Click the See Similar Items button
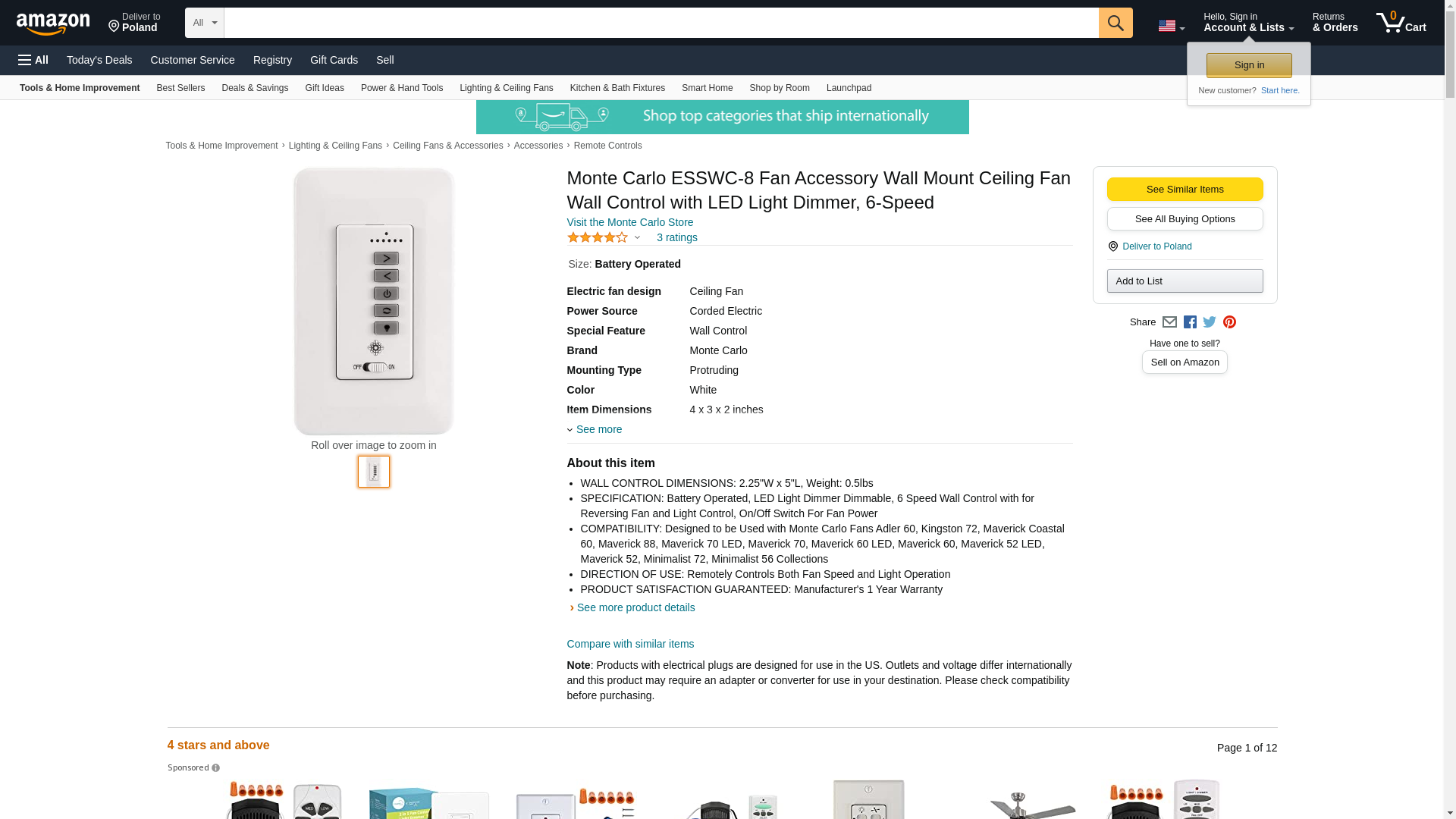The image size is (1456, 819). 1185,190
